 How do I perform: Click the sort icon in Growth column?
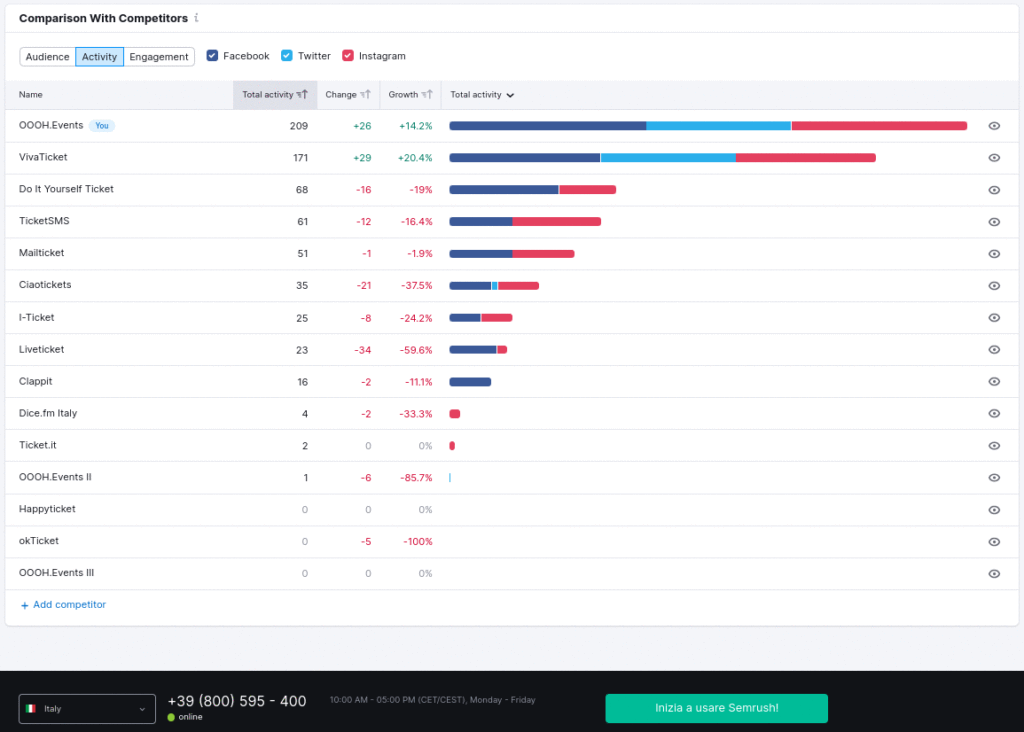(428, 95)
